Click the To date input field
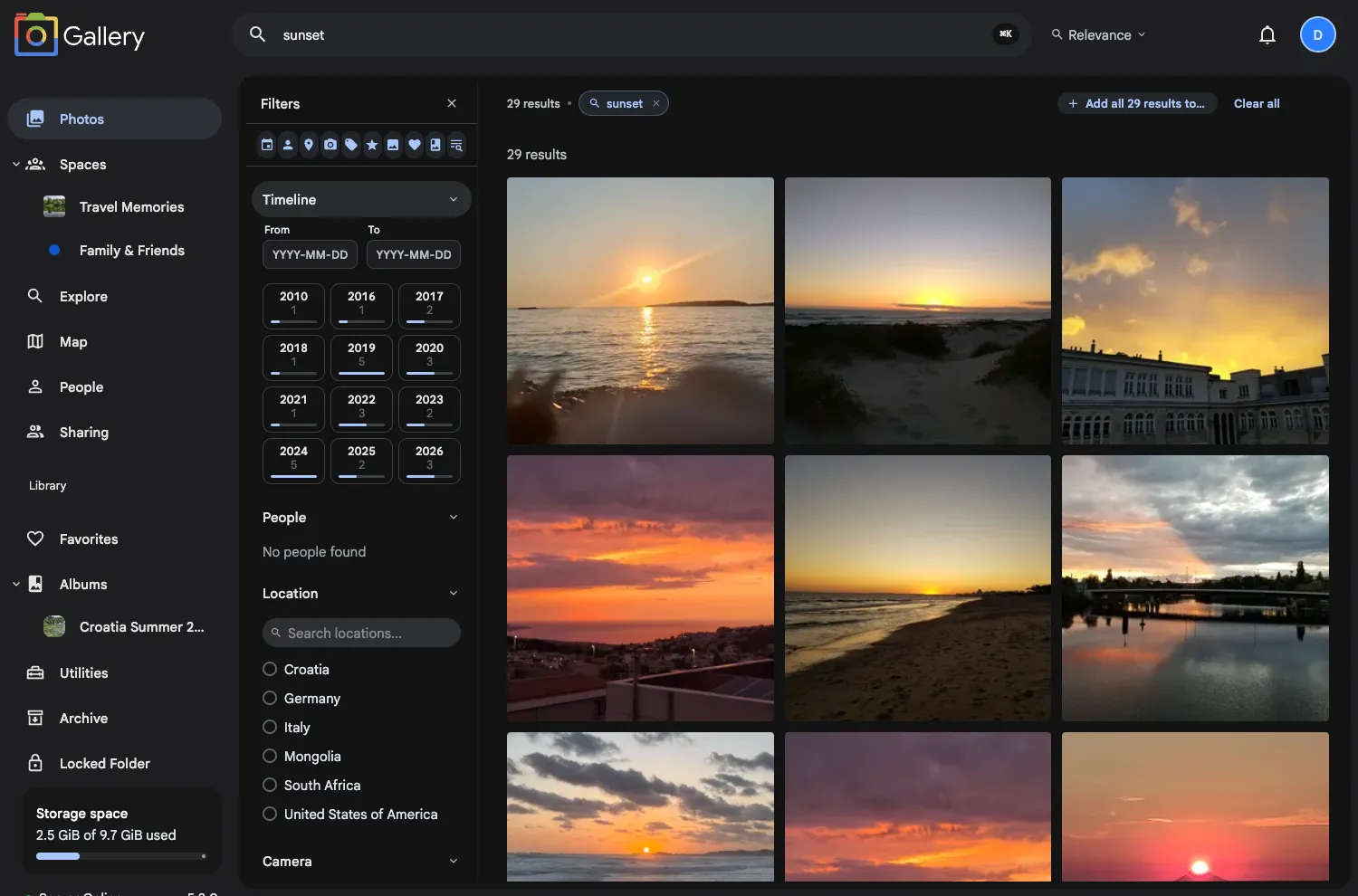Image resolution: width=1358 pixels, height=896 pixels. coord(414,254)
